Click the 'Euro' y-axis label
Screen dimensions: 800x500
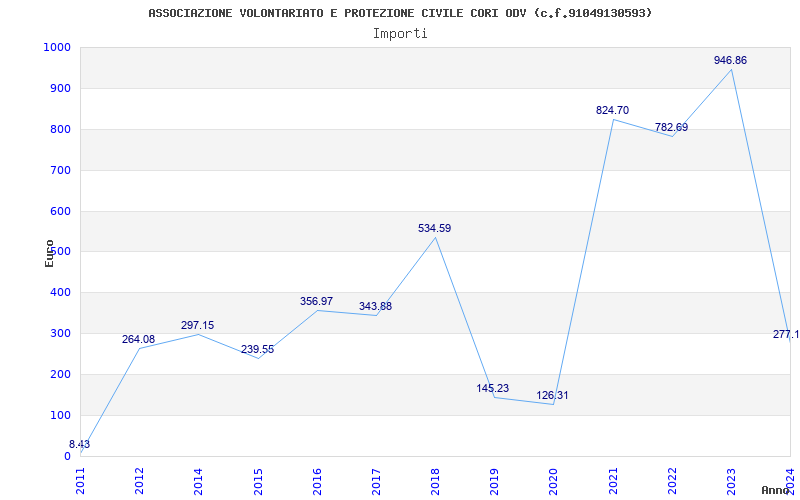[x=49, y=254]
